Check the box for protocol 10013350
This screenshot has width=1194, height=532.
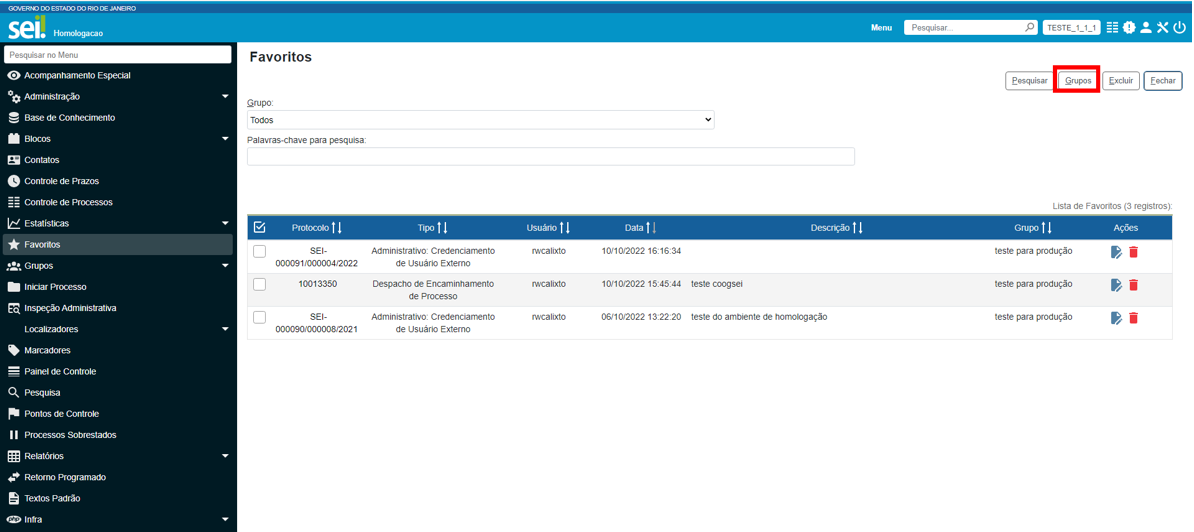[x=260, y=285]
